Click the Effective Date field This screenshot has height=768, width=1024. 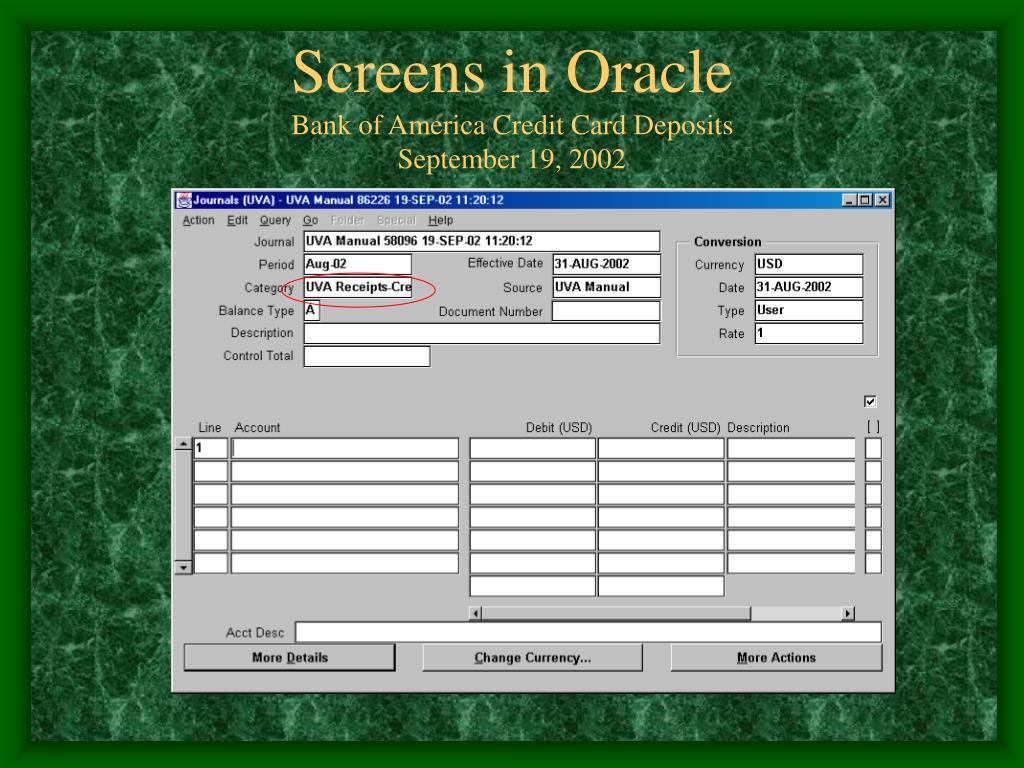(606, 264)
